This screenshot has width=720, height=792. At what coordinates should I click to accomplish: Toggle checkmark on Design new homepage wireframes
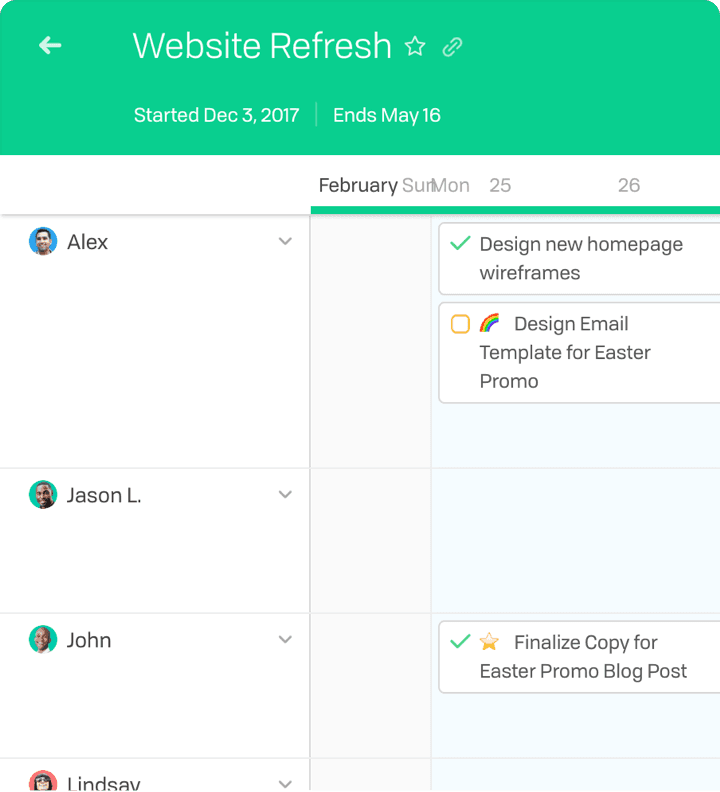click(x=460, y=244)
